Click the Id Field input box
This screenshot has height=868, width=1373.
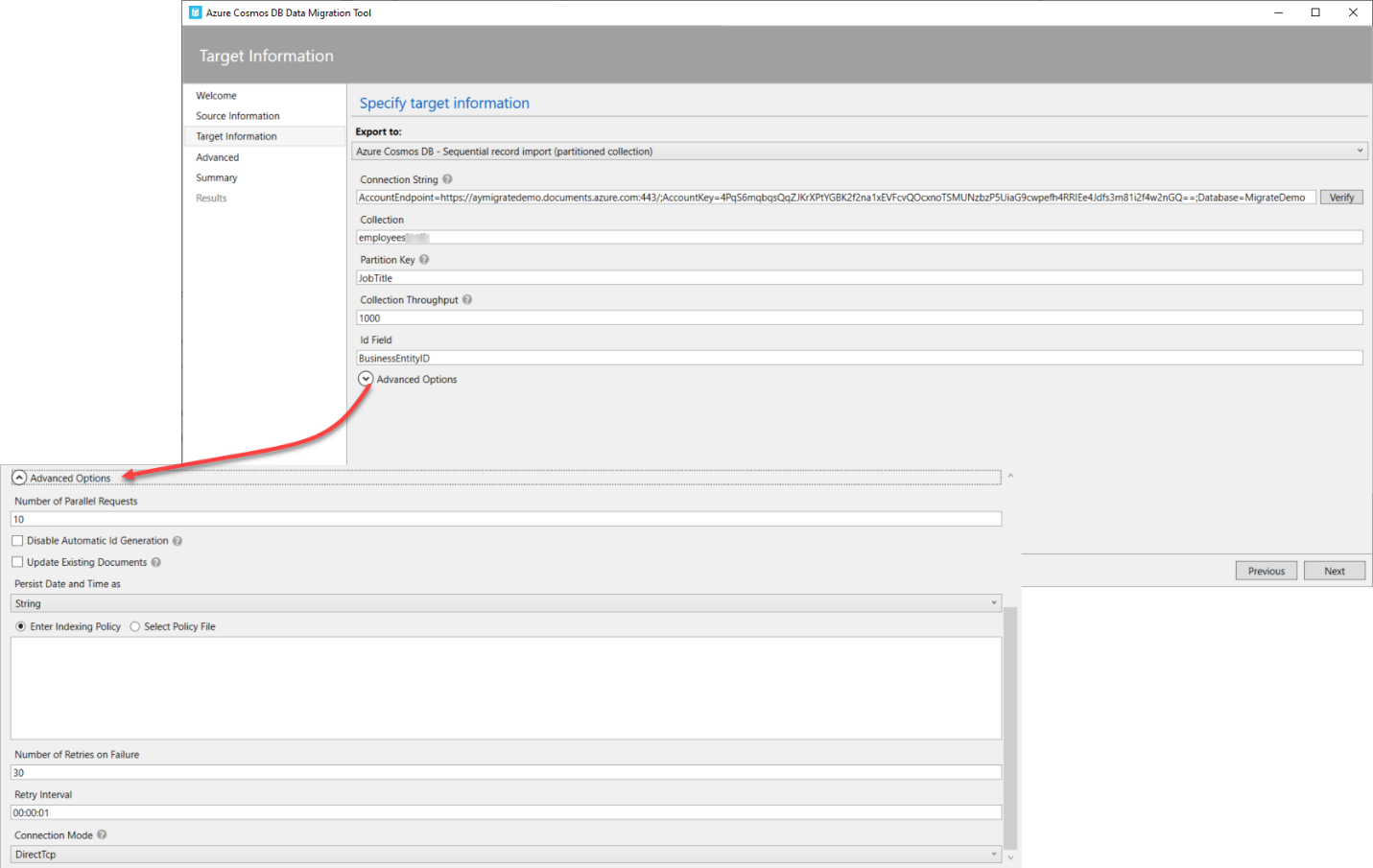coord(860,358)
